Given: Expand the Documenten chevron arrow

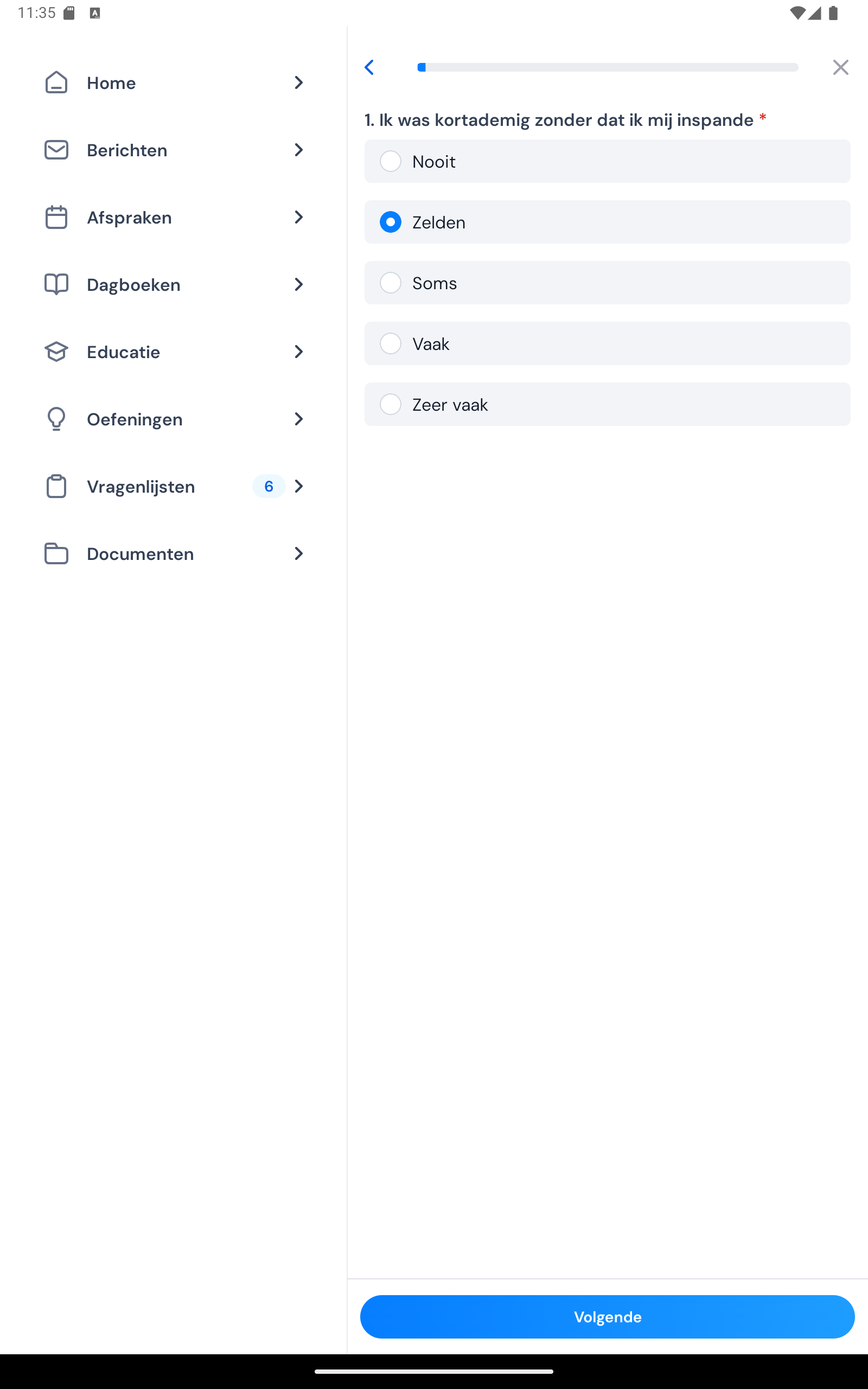Looking at the screenshot, I should pyautogui.click(x=298, y=554).
